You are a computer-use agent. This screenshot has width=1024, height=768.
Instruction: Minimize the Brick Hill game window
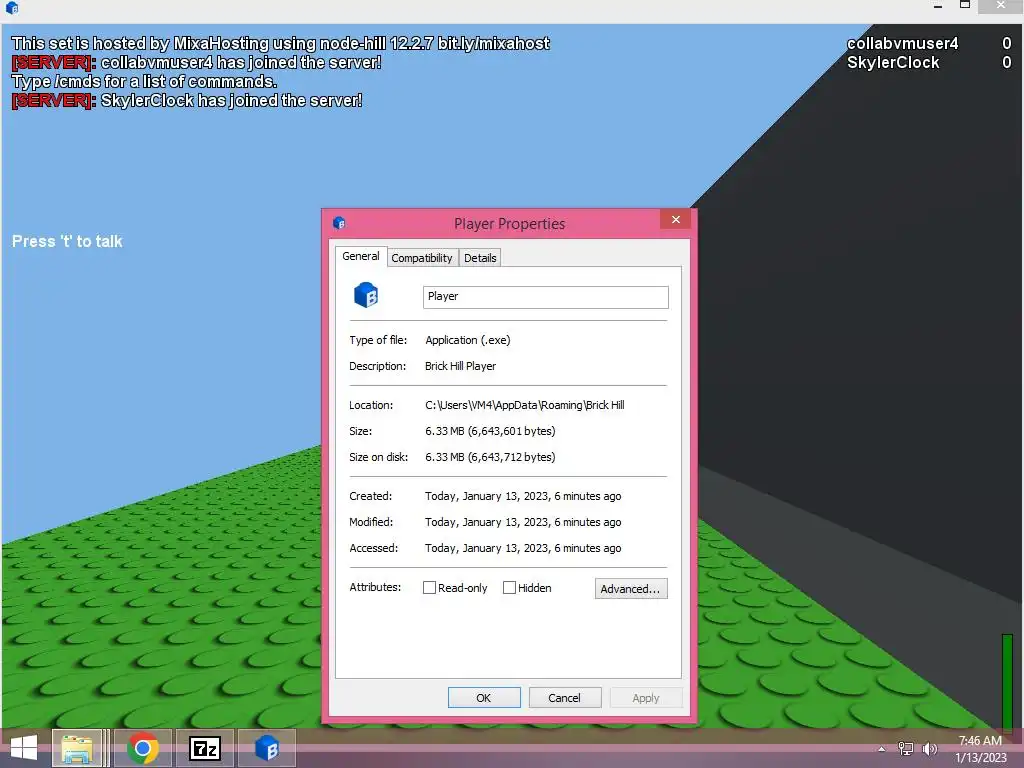click(x=938, y=7)
